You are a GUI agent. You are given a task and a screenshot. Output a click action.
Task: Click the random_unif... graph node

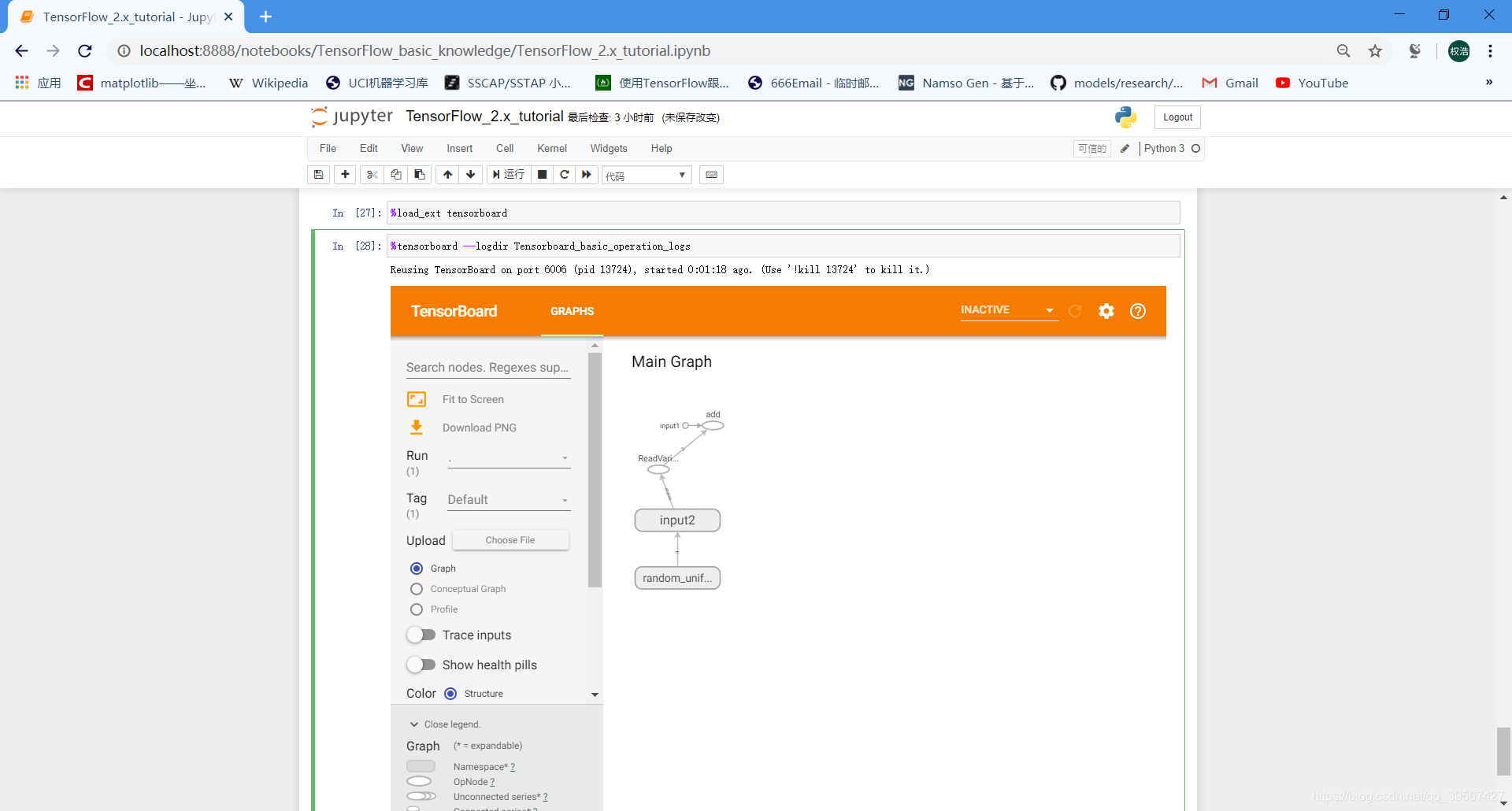tap(677, 578)
